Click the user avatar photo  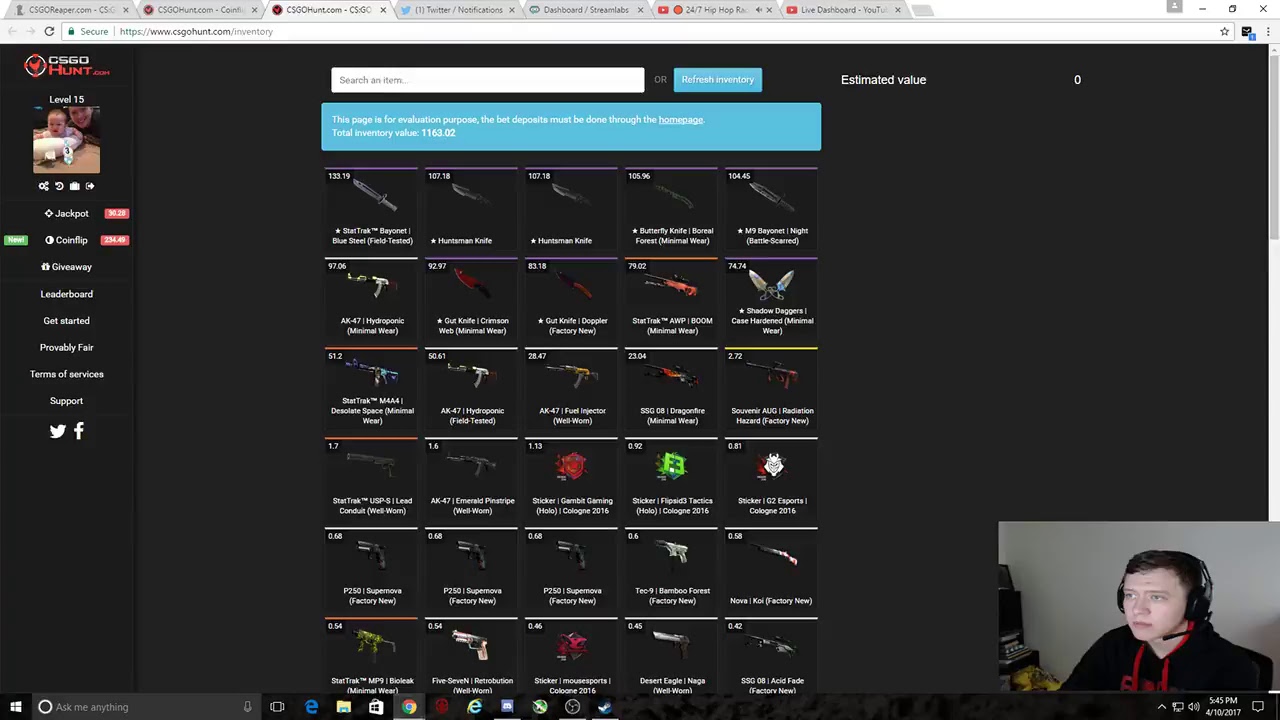coord(66,140)
